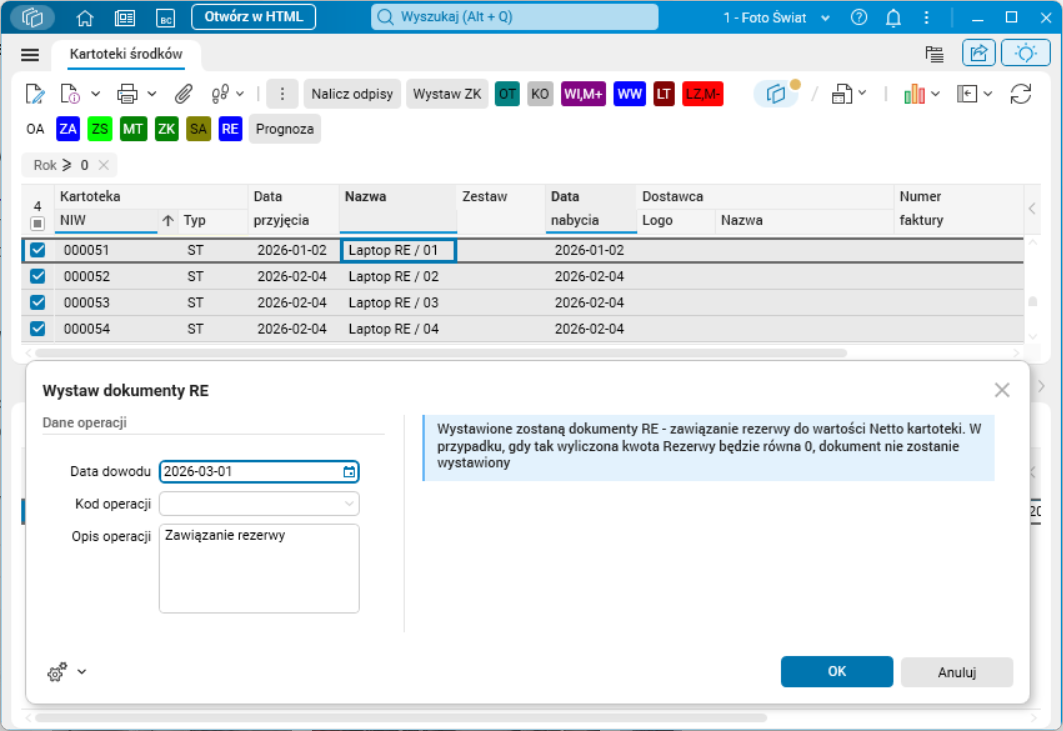Open the Data dowodu calendar picker
Image resolution: width=1063 pixels, height=731 pixels.
click(349, 472)
